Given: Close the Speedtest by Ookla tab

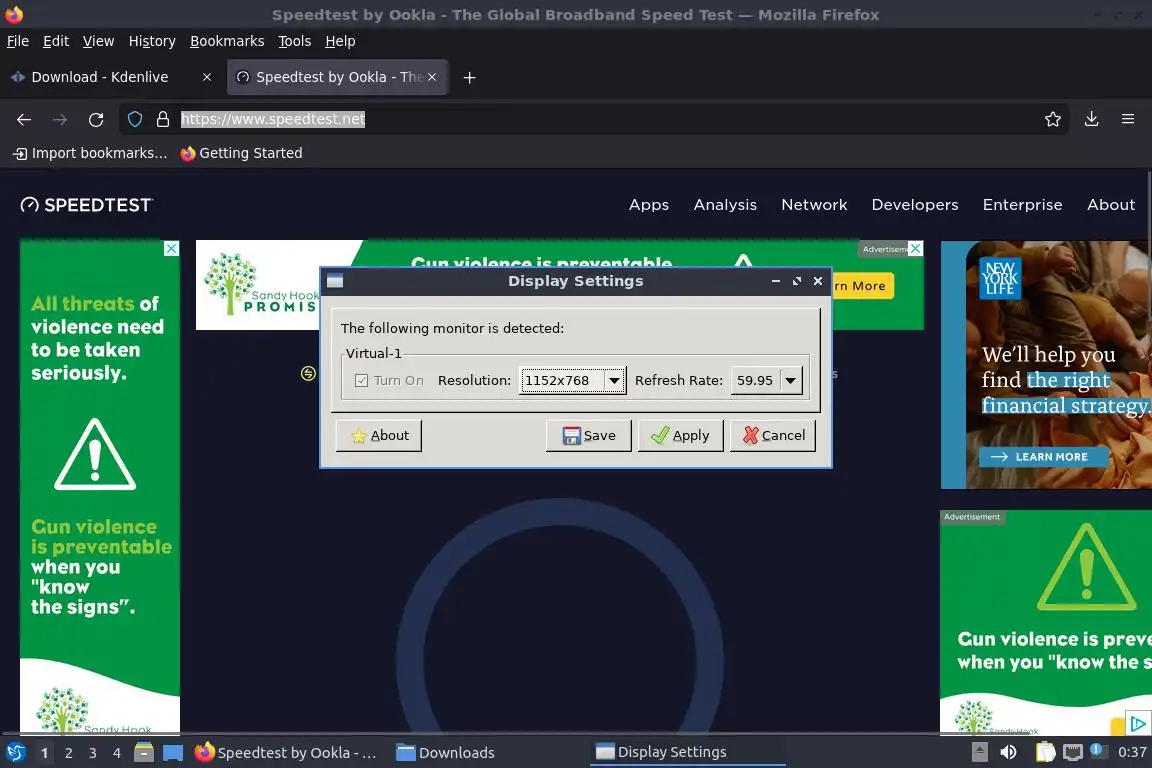Looking at the screenshot, I should [432, 77].
